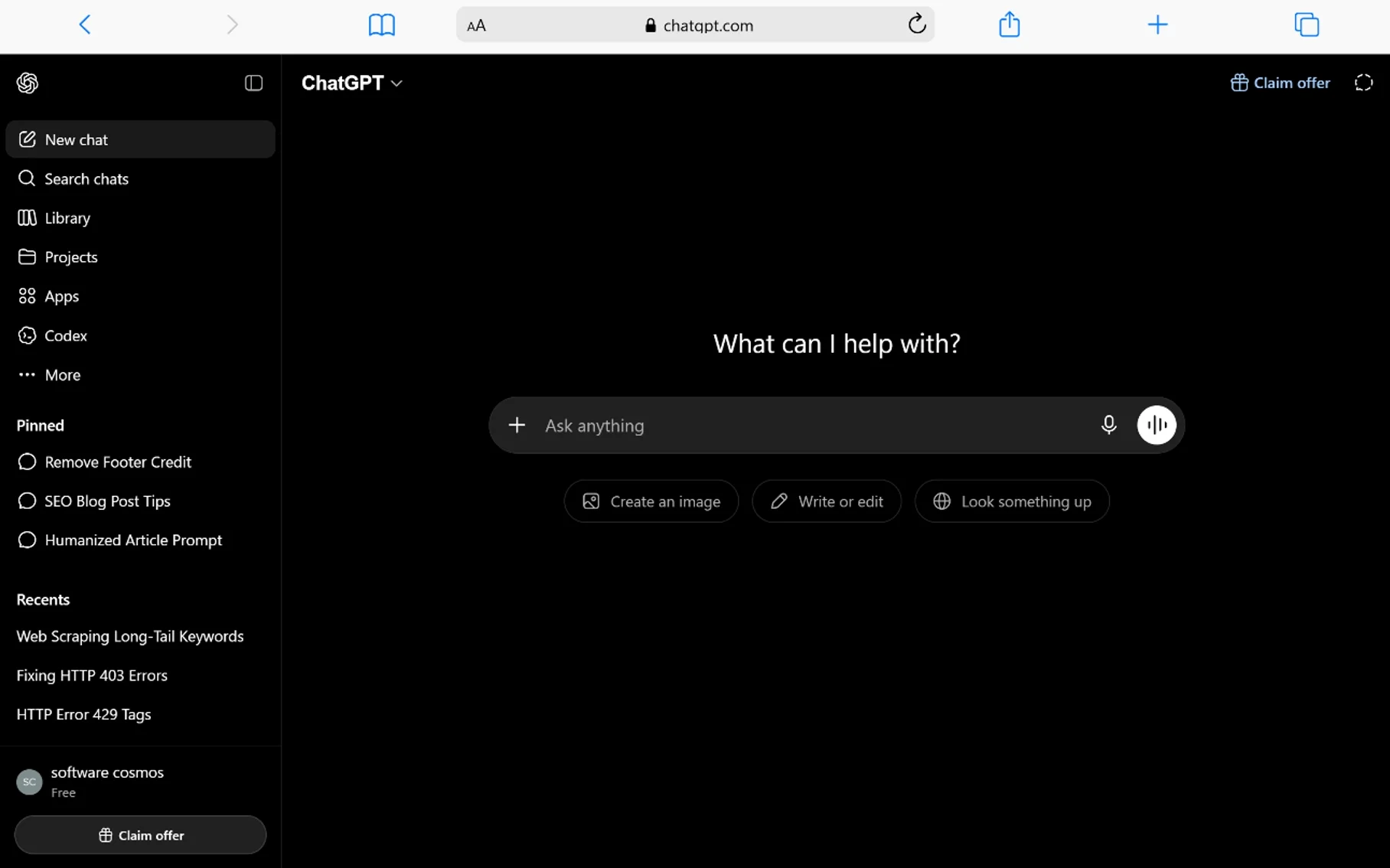Click the Create an image button
1390x868 pixels.
tap(651, 501)
